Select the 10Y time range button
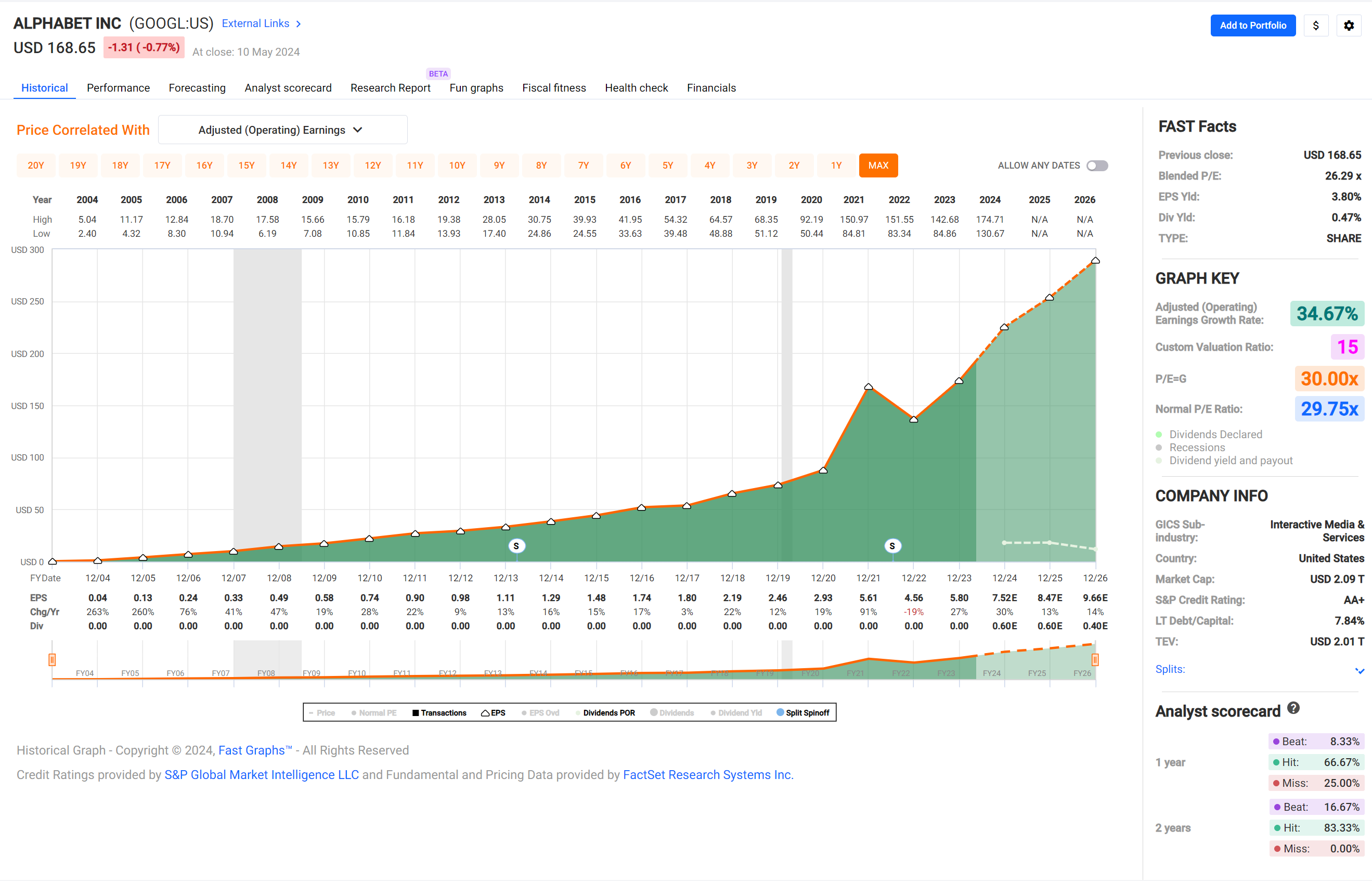The image size is (1372, 881). tap(457, 166)
